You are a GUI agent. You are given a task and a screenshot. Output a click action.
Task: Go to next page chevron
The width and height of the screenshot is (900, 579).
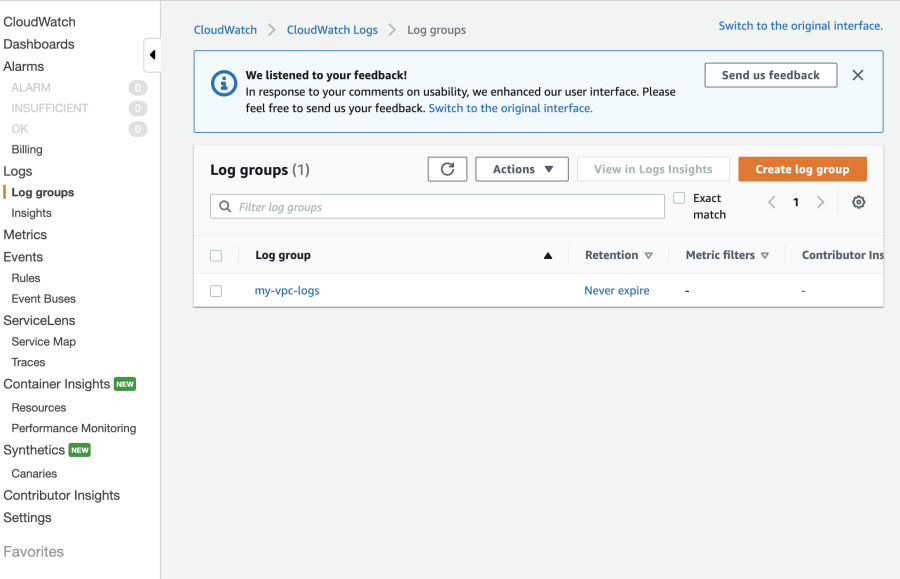[x=820, y=202]
